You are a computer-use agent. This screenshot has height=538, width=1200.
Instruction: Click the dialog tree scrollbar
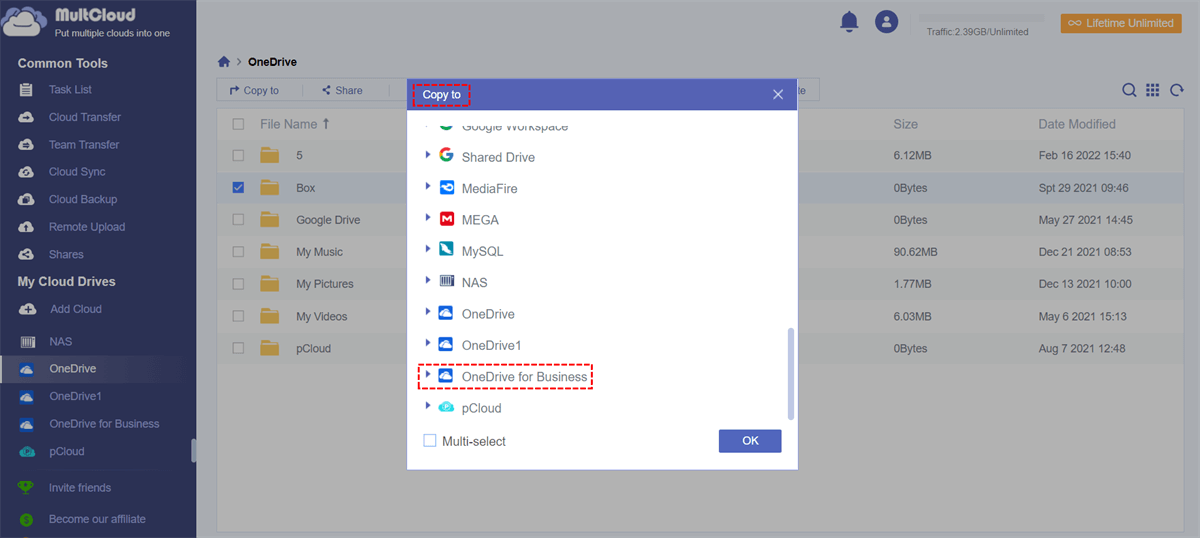(x=791, y=373)
